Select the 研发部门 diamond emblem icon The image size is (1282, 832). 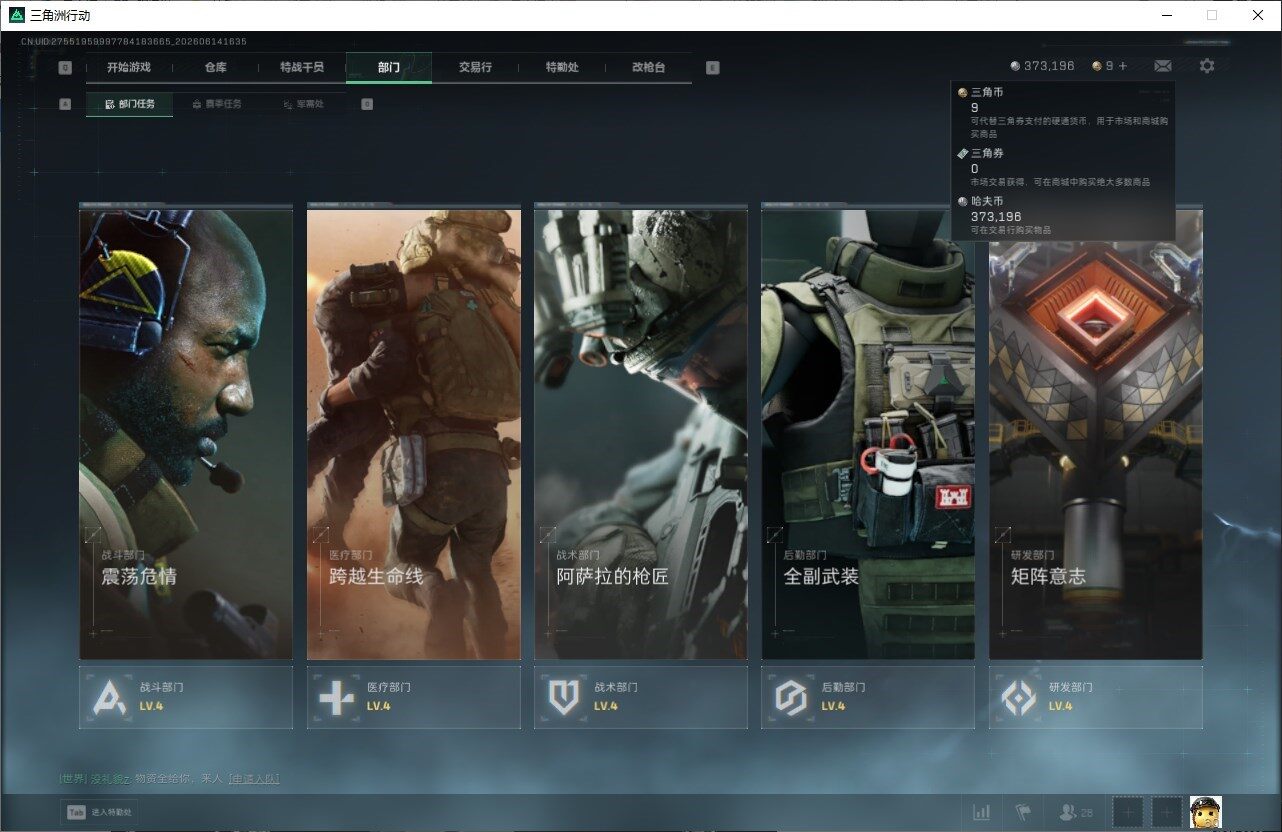point(1019,697)
